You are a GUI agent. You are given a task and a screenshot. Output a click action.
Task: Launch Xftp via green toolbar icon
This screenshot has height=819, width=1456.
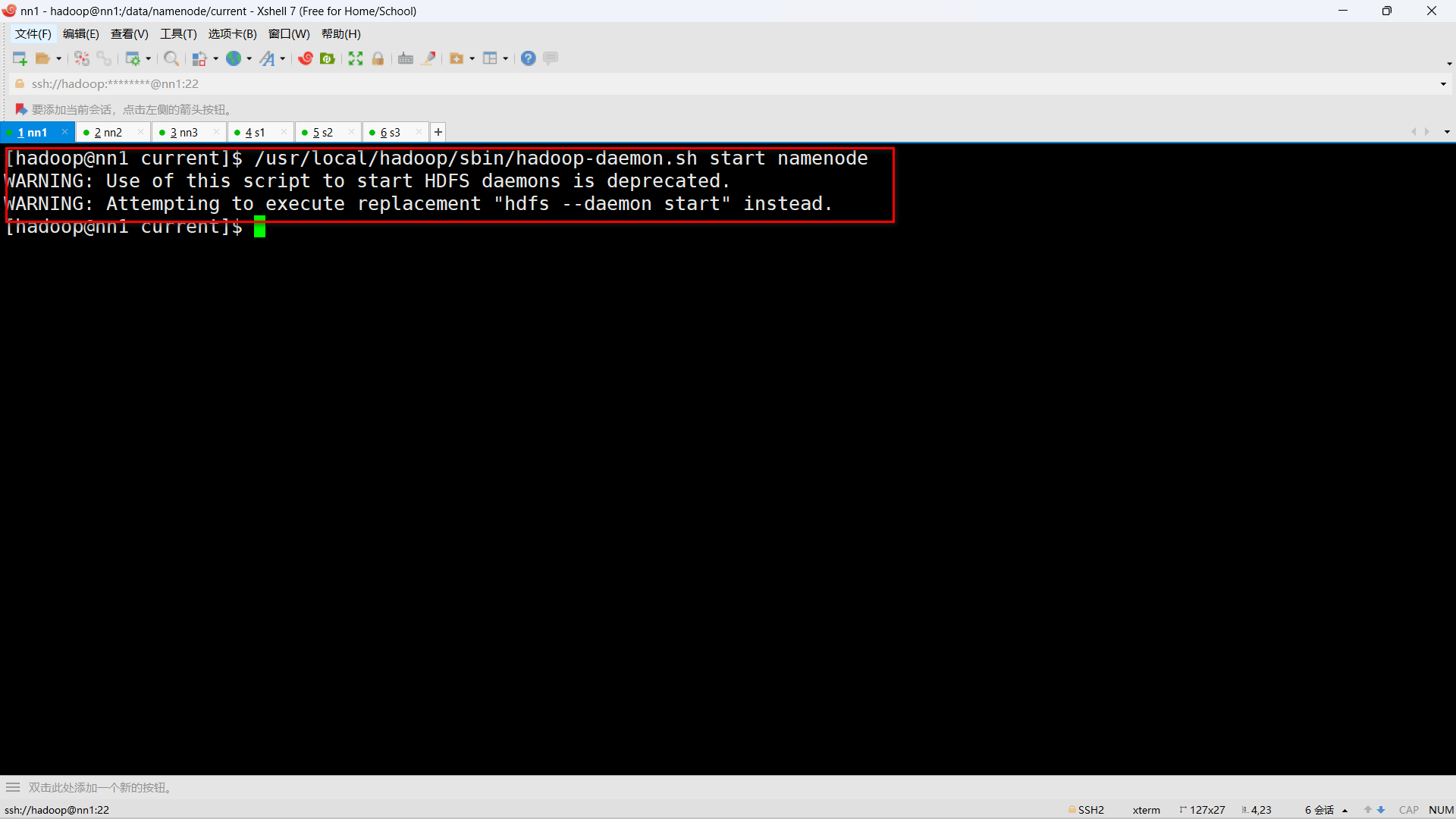tap(328, 58)
